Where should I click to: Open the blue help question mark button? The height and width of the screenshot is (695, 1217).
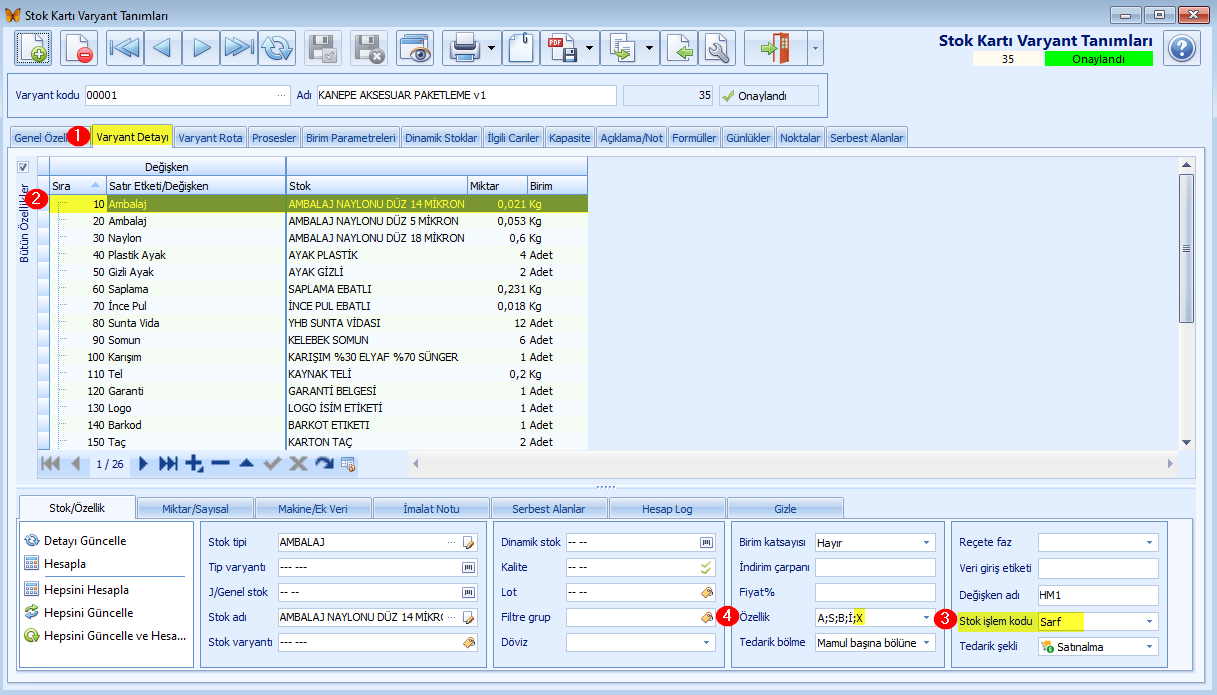tap(1181, 48)
